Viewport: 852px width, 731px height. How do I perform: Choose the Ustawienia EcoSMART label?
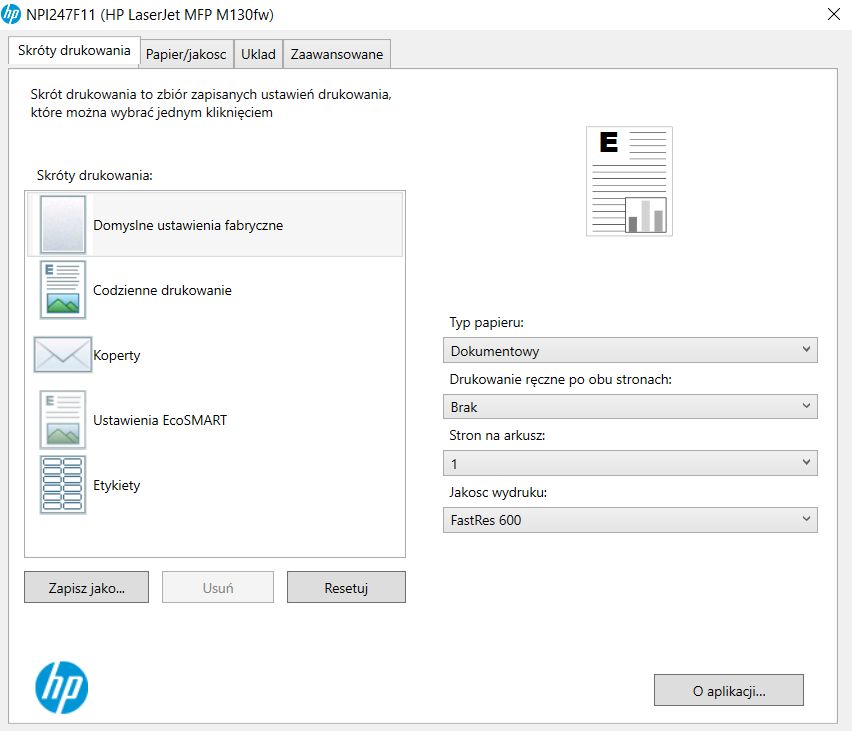[x=160, y=420]
